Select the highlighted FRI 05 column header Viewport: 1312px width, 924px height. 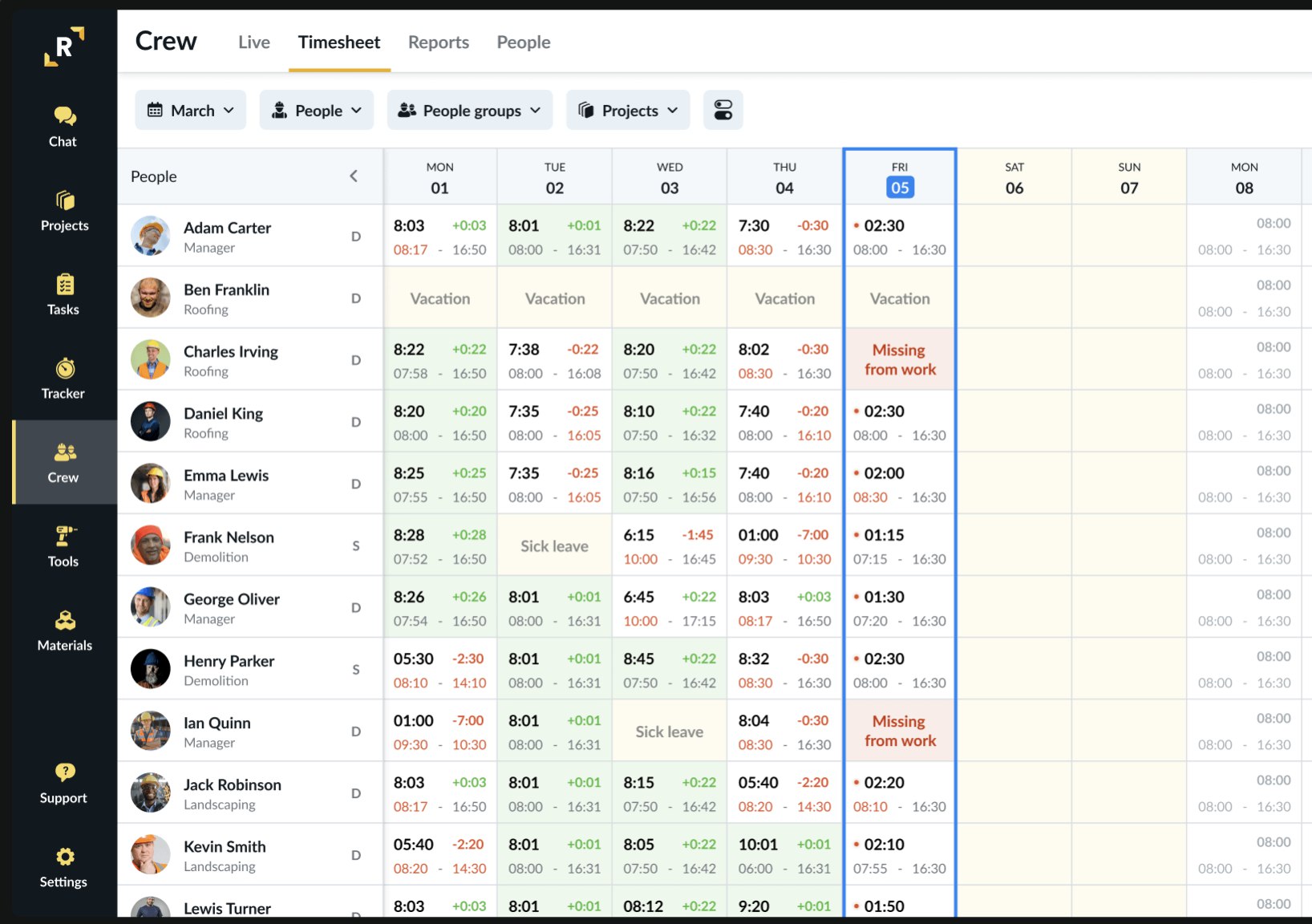[900, 178]
